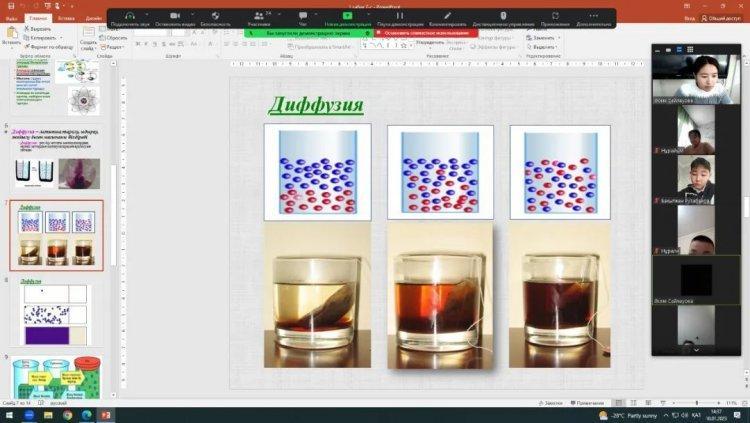Expand Zoom audio options arrow
The width and height of the screenshot is (750, 423).
pyautogui.click(x=146, y=14)
